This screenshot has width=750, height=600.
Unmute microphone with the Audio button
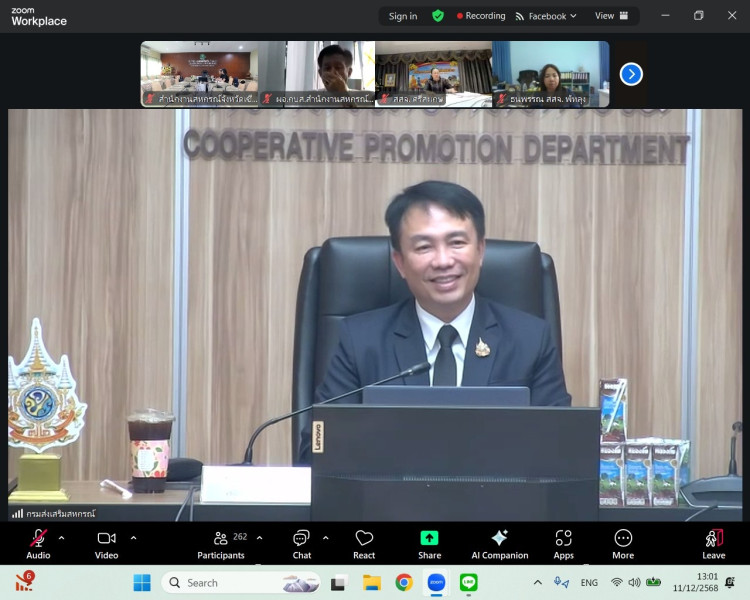pyautogui.click(x=38, y=543)
